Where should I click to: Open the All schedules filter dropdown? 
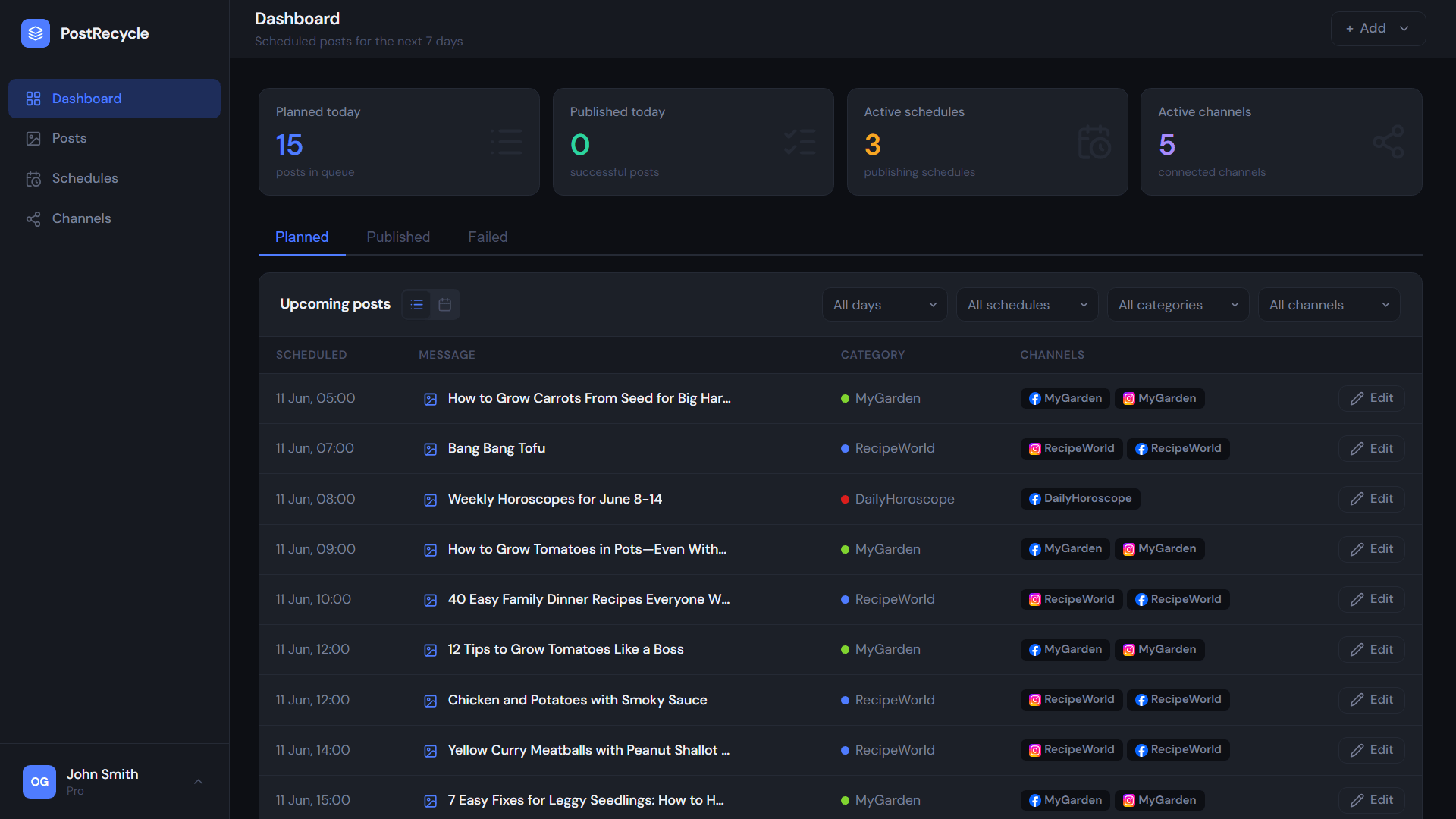(x=1027, y=304)
